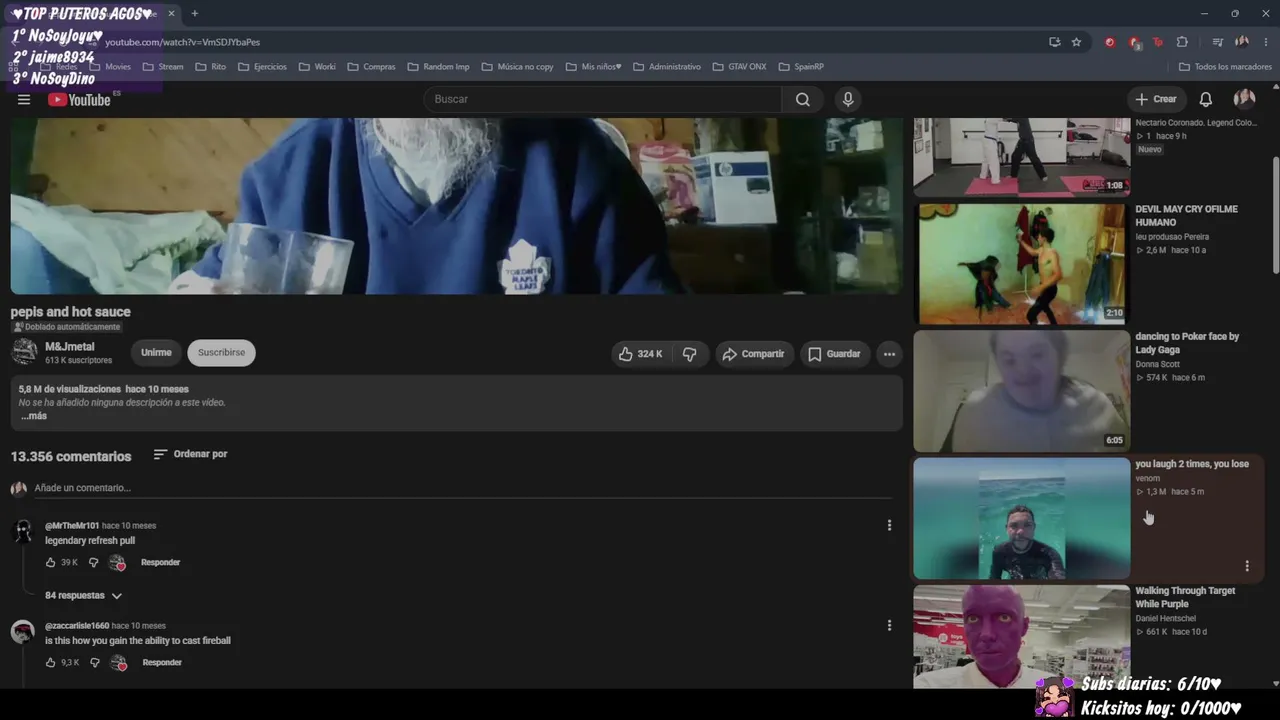This screenshot has height=720, width=1280.
Task: Open 'you laugh 2 times, you lose' thumbnail
Action: 1021,518
